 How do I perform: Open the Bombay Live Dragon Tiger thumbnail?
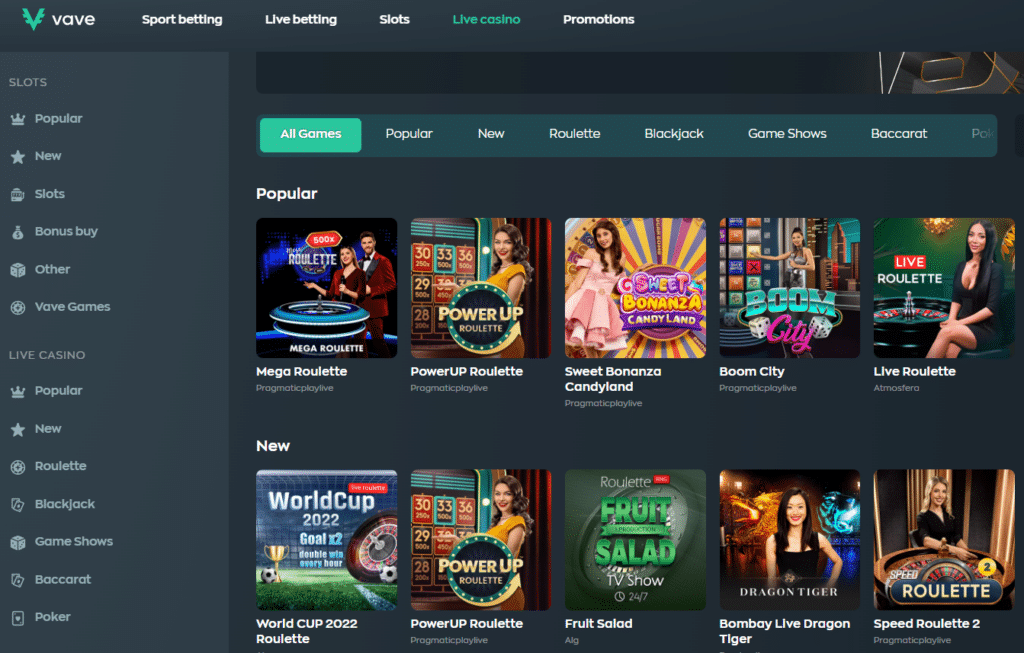pos(790,540)
